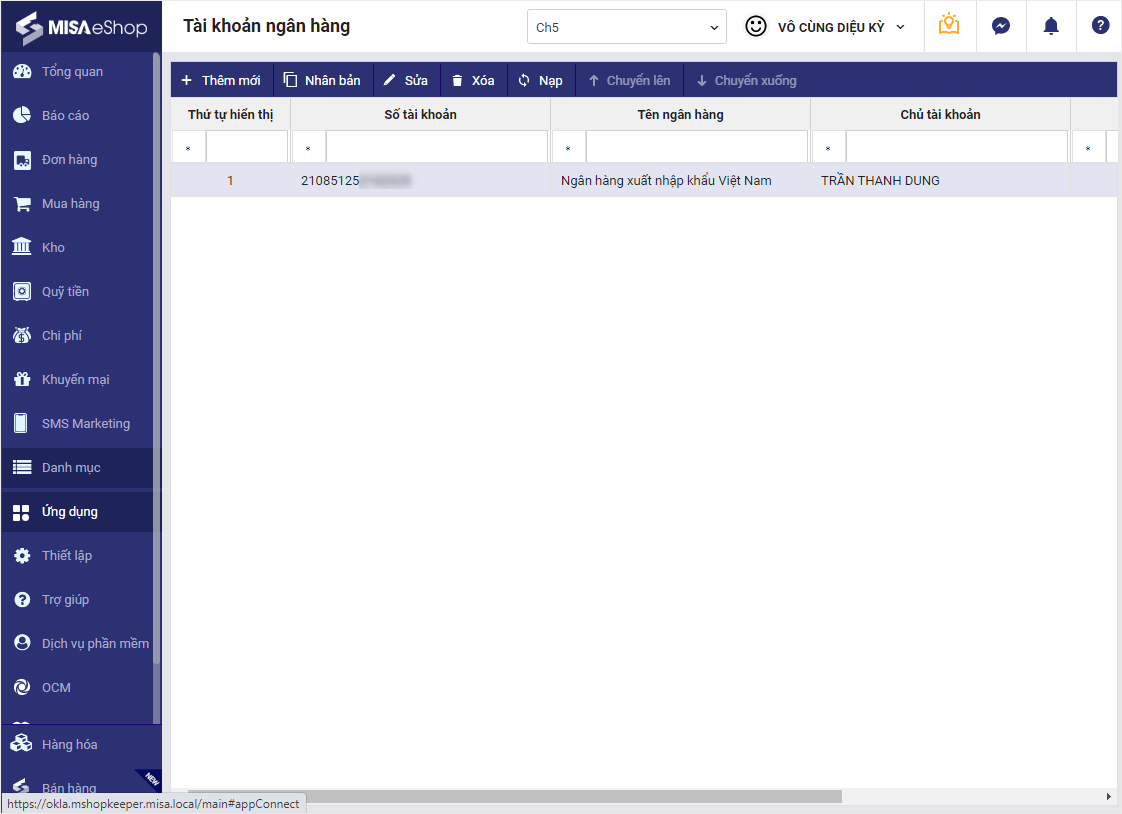Click Chuyển lên move up button
Screen dimensions: 1122x814
click(x=629, y=80)
